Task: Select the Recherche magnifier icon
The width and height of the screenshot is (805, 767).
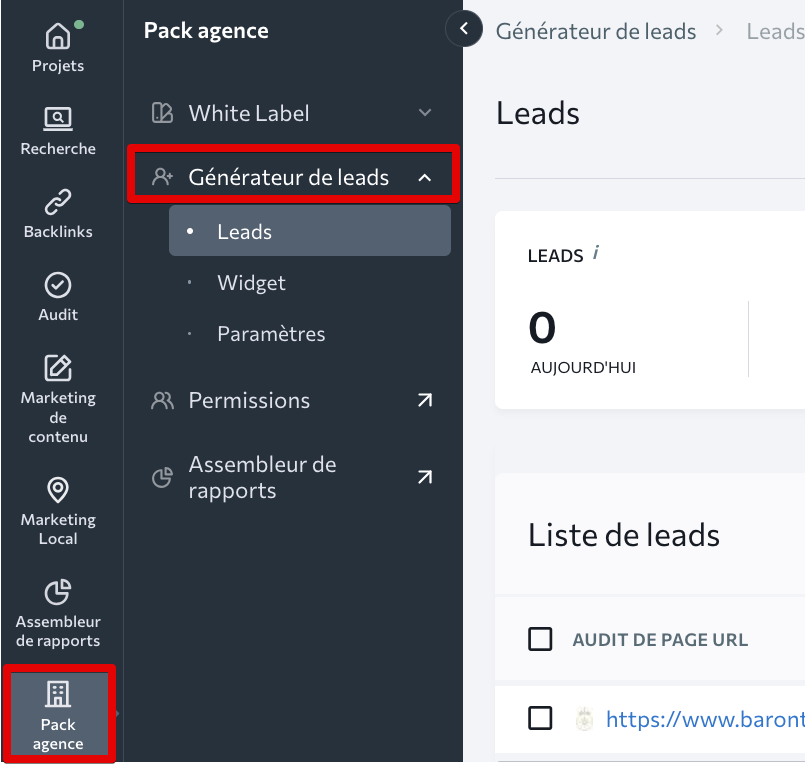Action: [x=57, y=120]
